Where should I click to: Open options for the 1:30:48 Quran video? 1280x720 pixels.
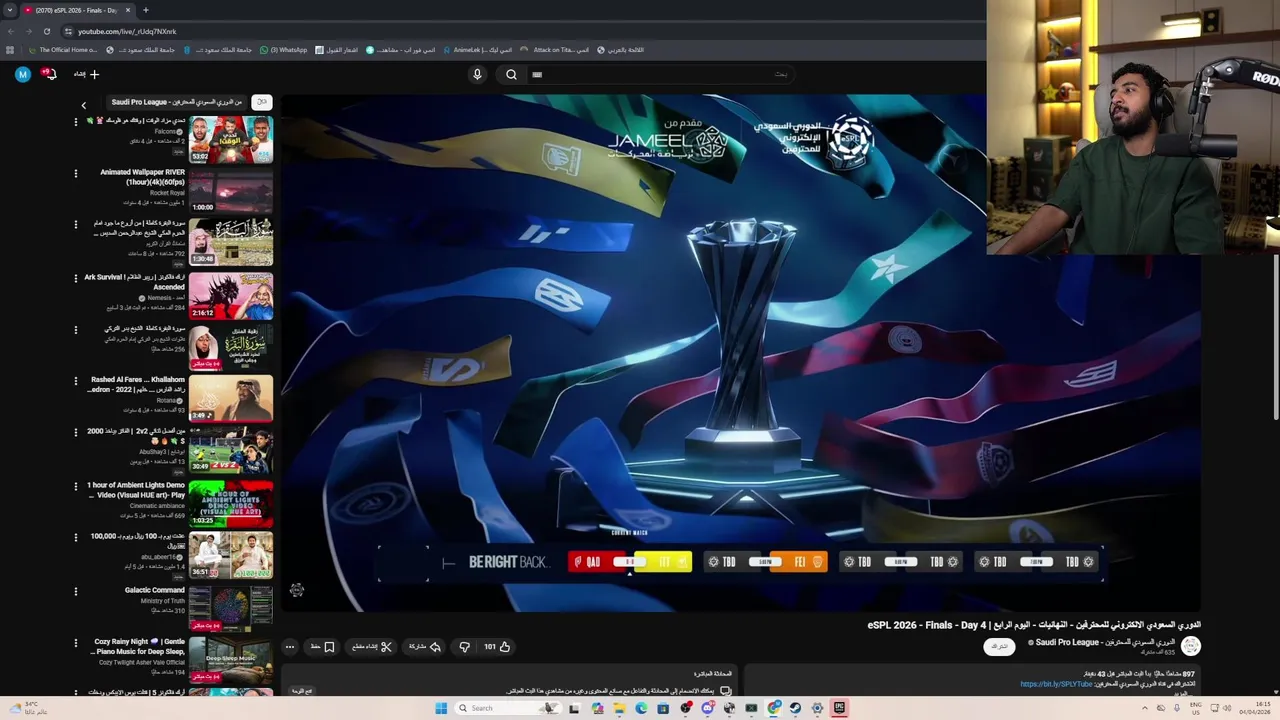75,225
